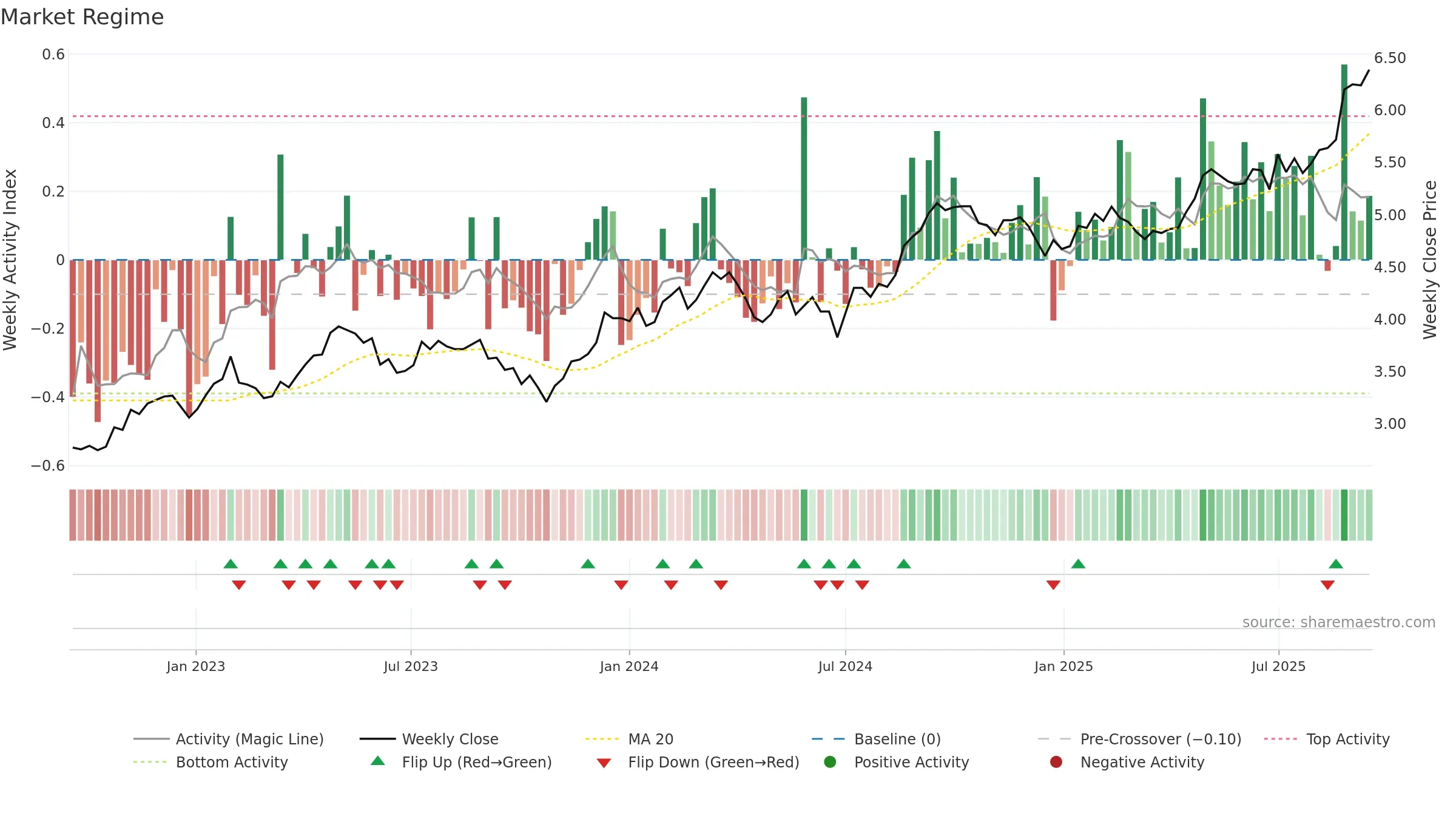Click the Flip Up green triangle legend icon
The height and width of the screenshot is (819, 1456).
[x=378, y=761]
